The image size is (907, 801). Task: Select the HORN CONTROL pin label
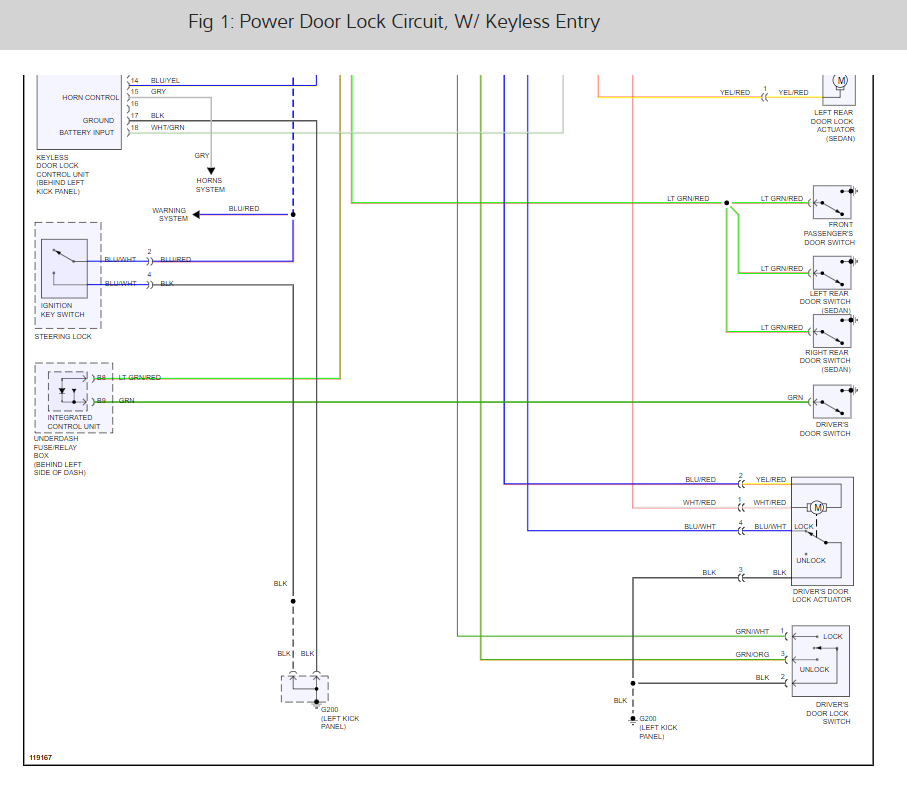pyautogui.click(x=90, y=98)
